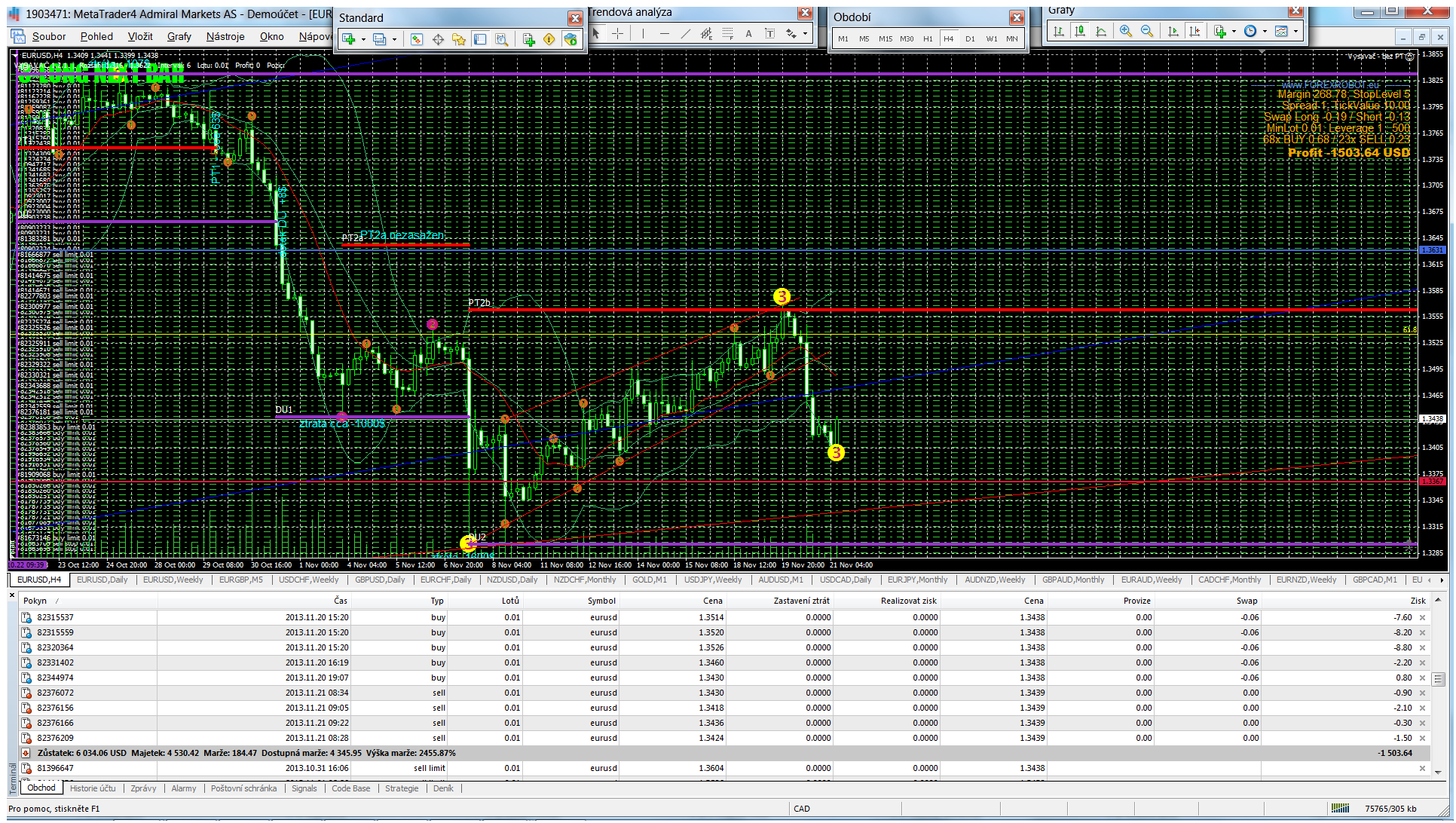This screenshot has height=823, width=1456.
Task: Open the Grafy menu
Action: pyautogui.click(x=179, y=36)
